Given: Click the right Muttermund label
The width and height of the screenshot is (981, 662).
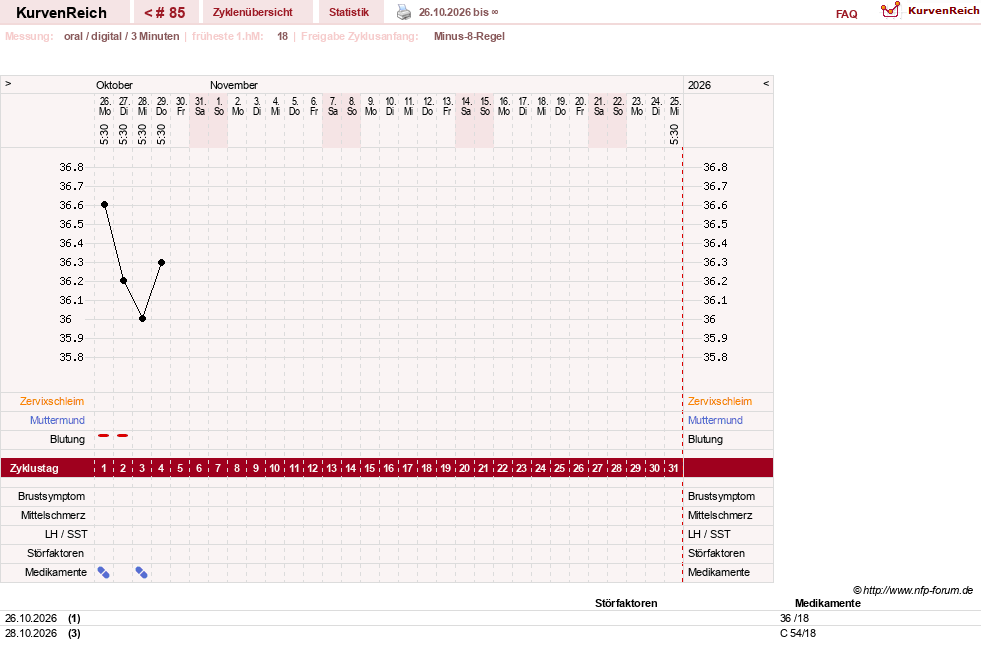Looking at the screenshot, I should (715, 420).
